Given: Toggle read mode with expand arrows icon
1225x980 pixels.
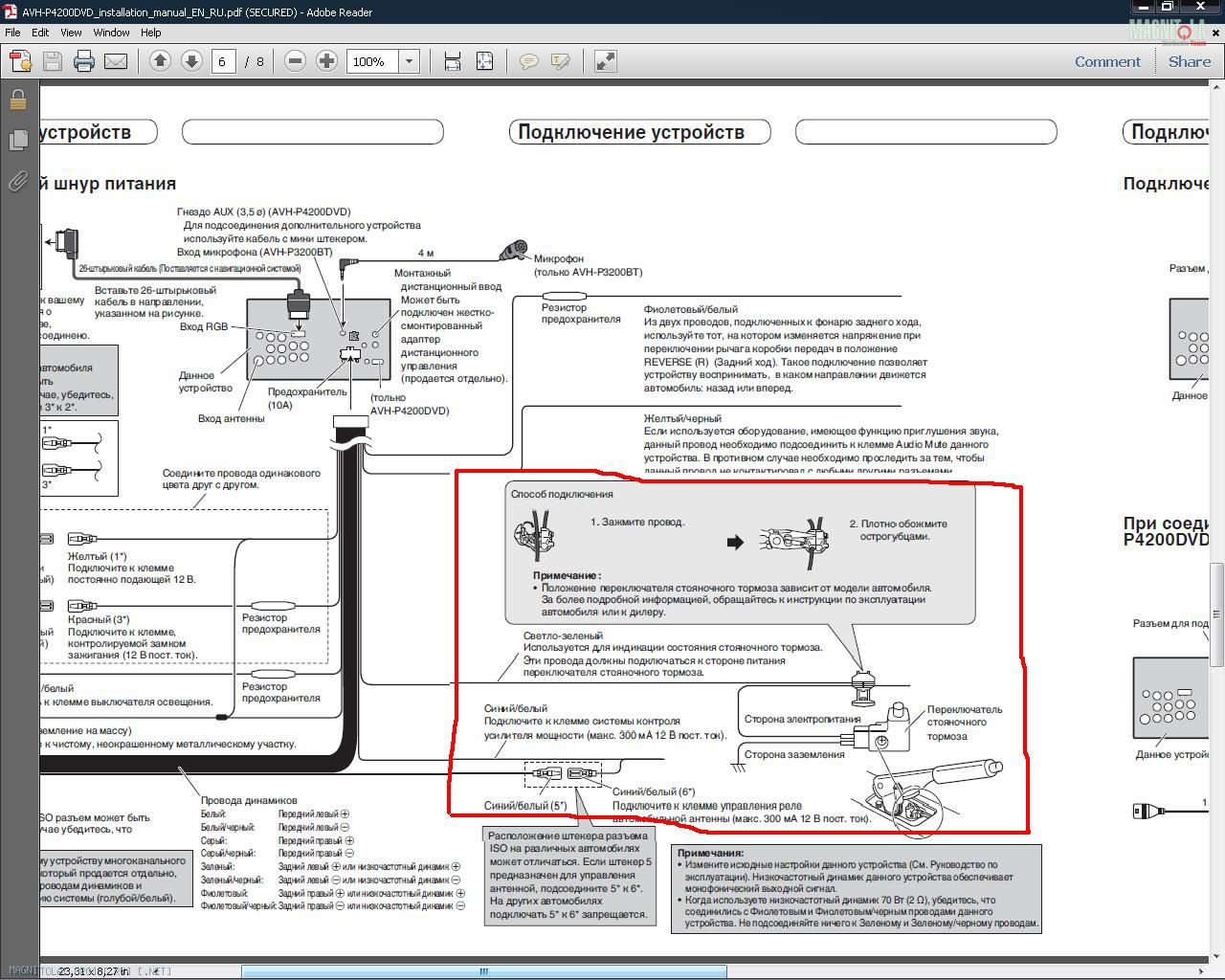Looking at the screenshot, I should 605,61.
